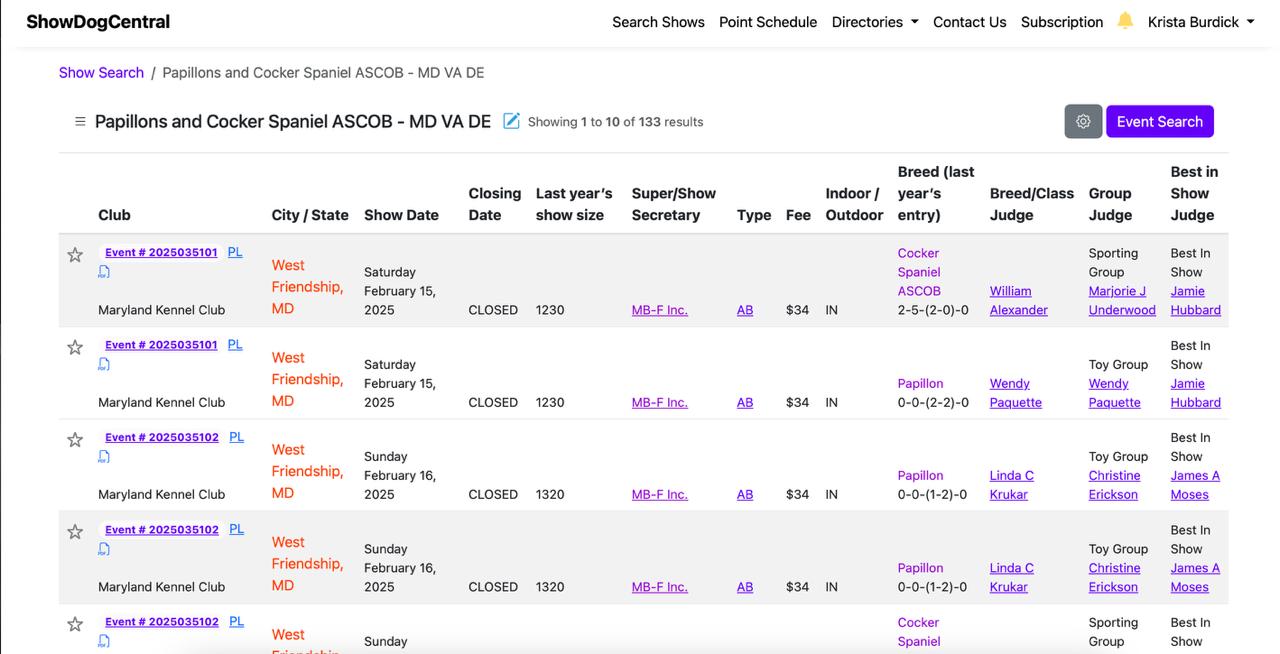Viewport: 1280px width, 654px height.
Task: Open the gear settings button
Action: (x=1083, y=121)
